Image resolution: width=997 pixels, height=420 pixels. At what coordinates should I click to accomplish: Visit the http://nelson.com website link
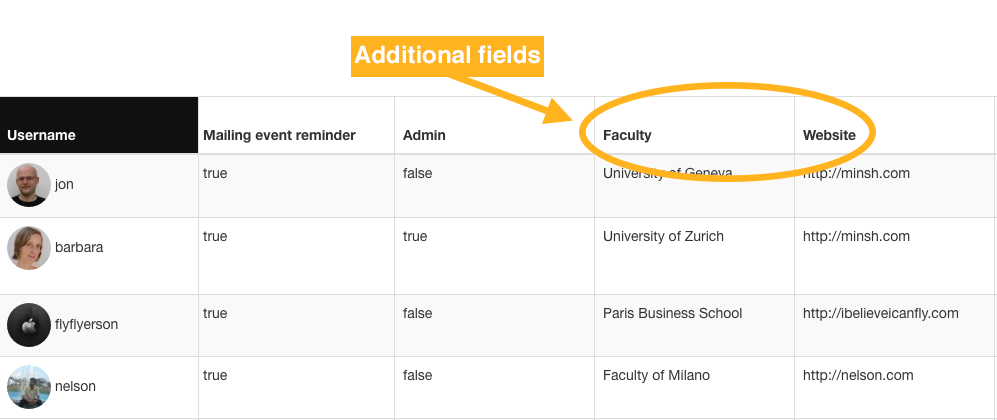[x=858, y=376]
